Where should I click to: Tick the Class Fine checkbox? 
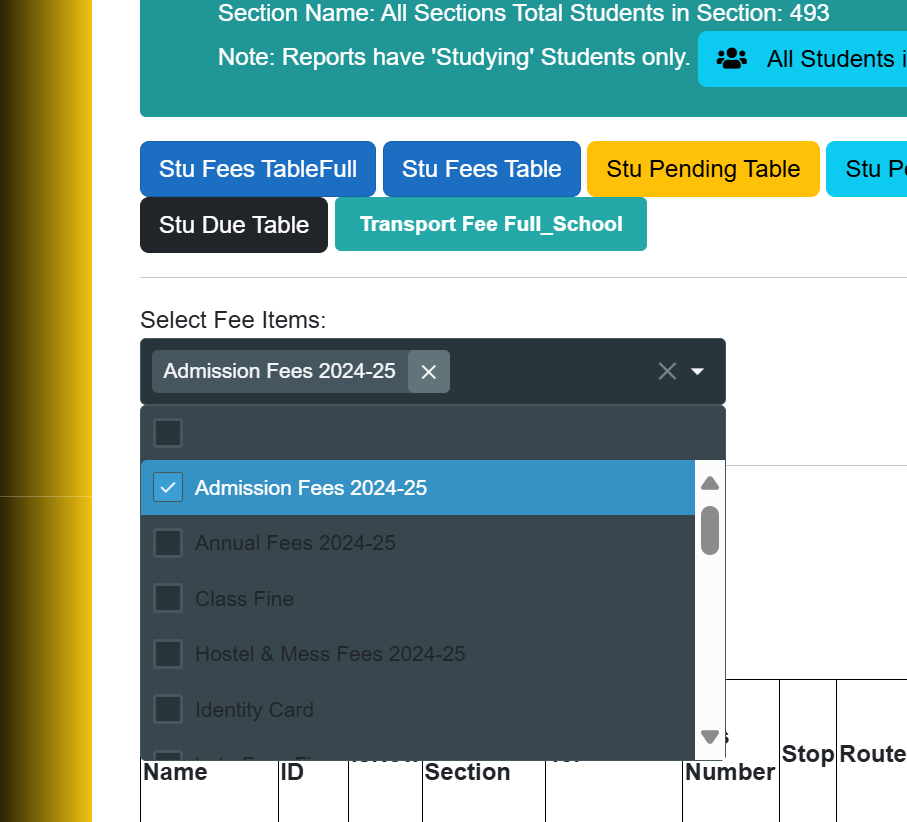click(x=168, y=599)
